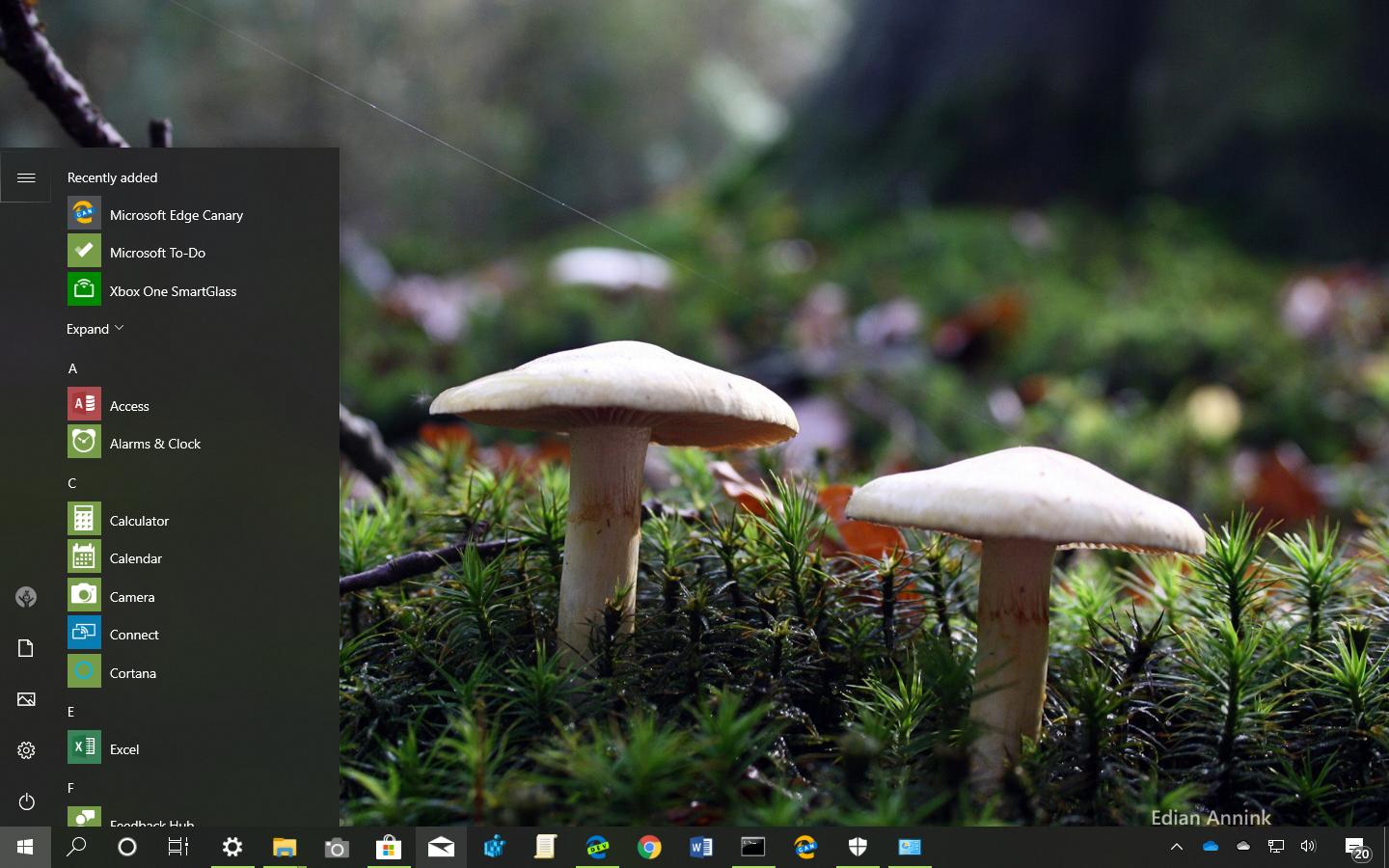The image size is (1389, 868).
Task: Show hidden system tray icons
Action: 1176,847
